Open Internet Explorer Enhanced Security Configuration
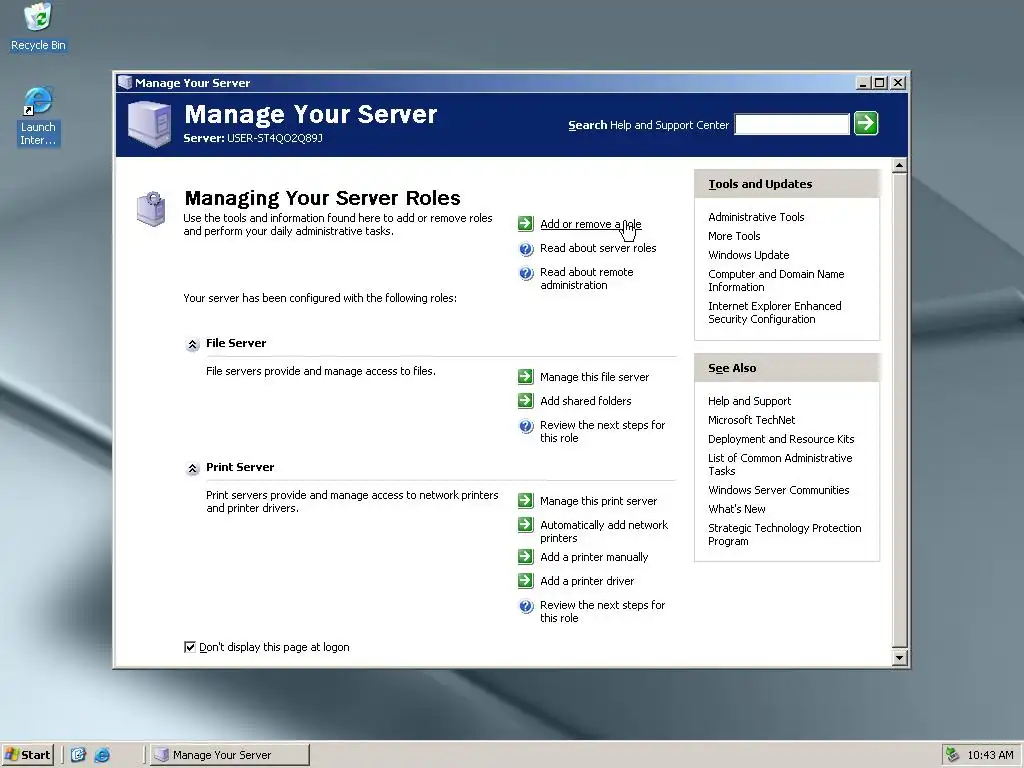Screen dimensions: 1024x768 pyautogui.click(x=775, y=312)
